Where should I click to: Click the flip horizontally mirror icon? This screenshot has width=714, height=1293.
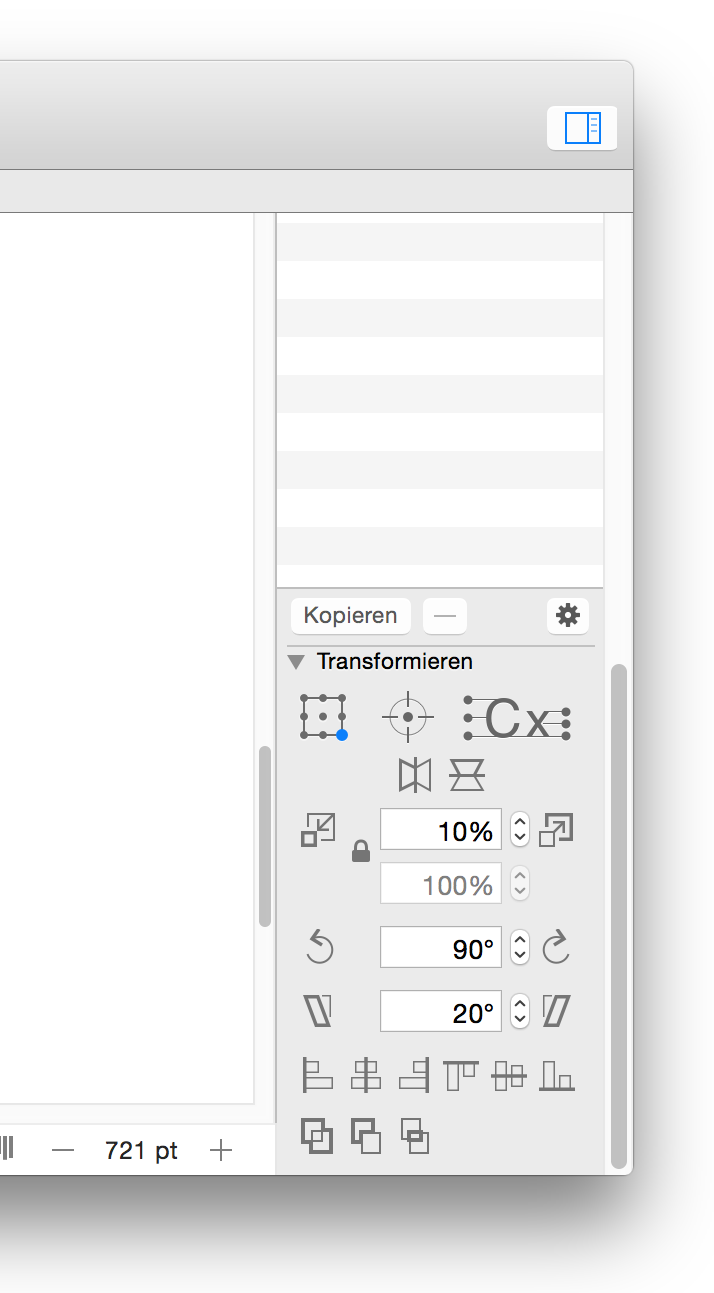pos(415,774)
